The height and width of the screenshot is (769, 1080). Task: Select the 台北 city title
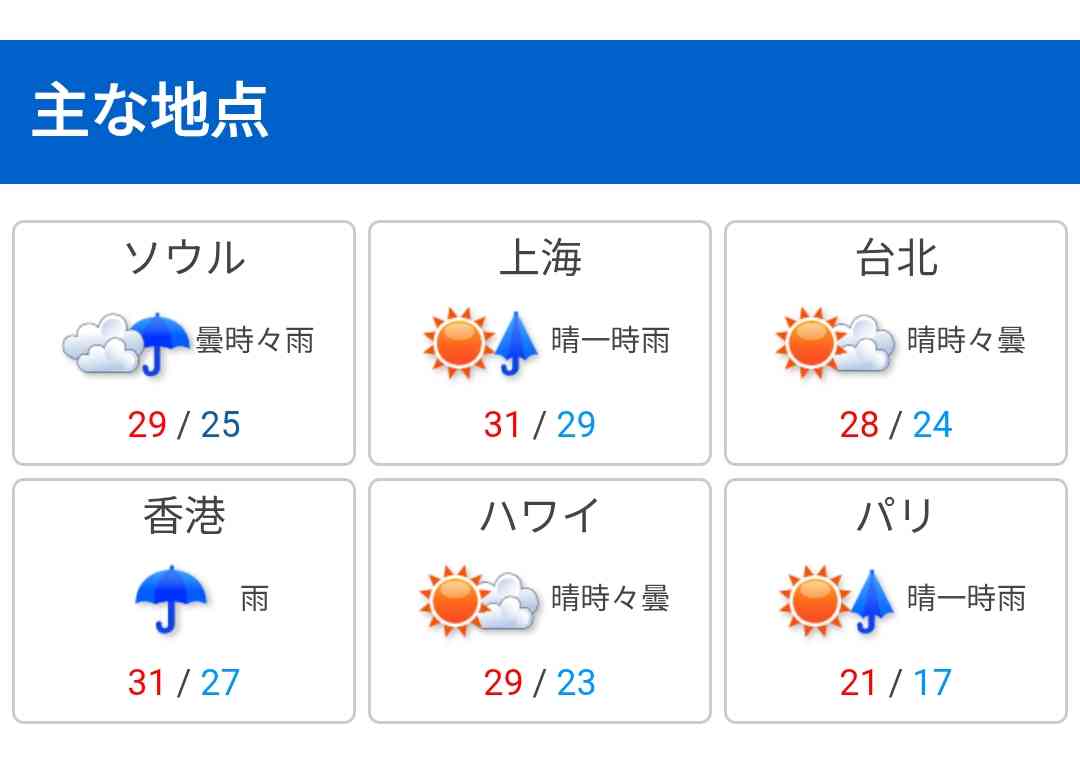(x=896, y=258)
